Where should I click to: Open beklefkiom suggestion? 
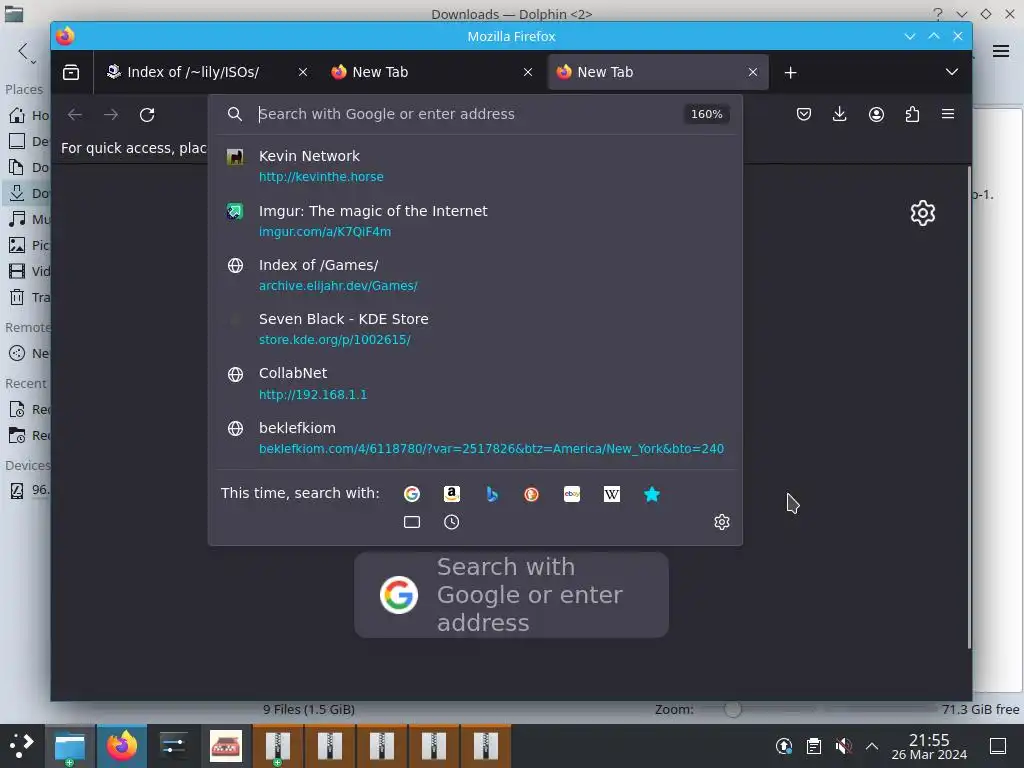[x=475, y=438]
